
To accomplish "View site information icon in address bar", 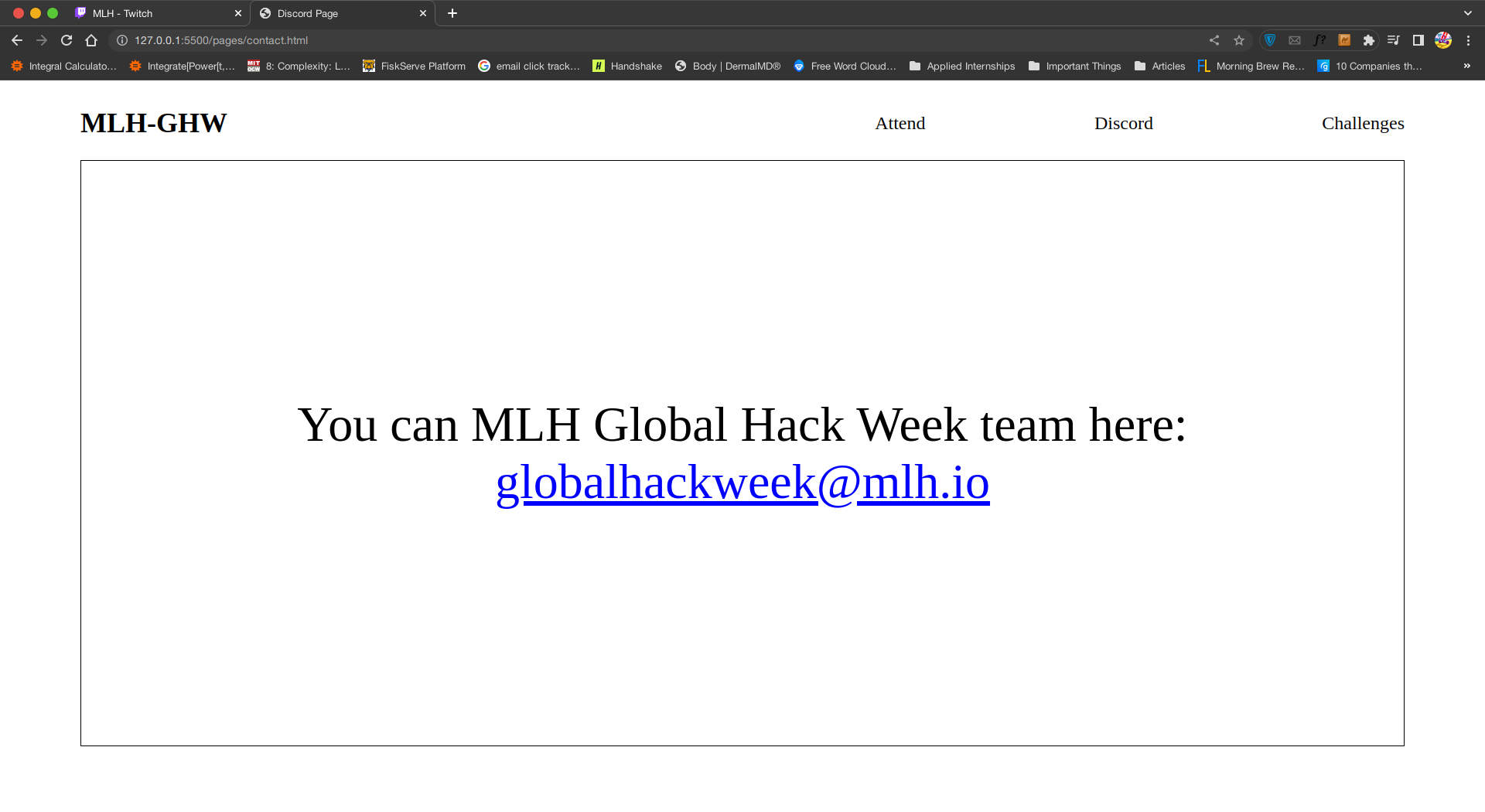I will [x=121, y=40].
